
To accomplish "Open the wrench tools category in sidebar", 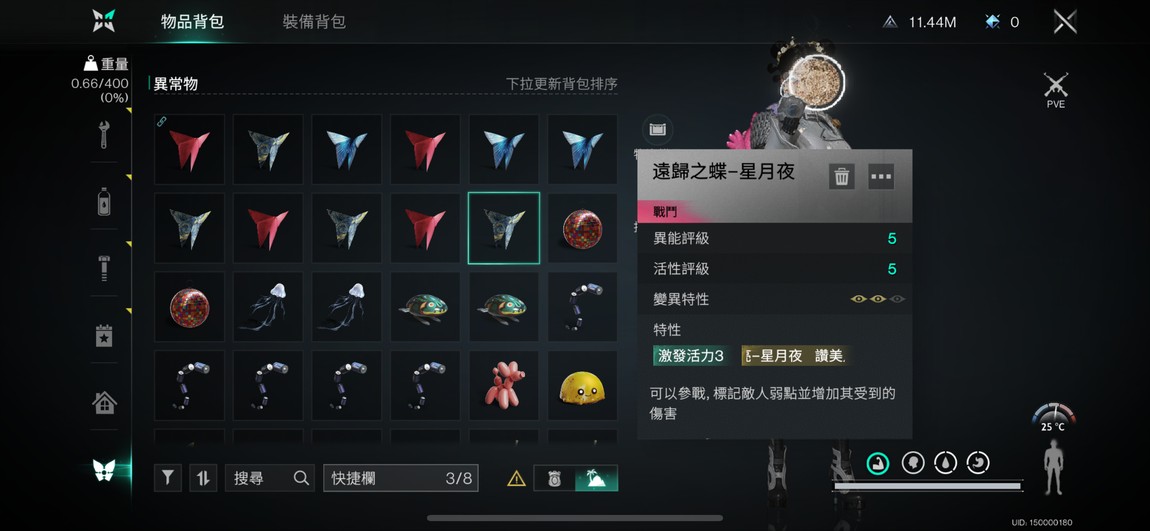I will (103, 135).
